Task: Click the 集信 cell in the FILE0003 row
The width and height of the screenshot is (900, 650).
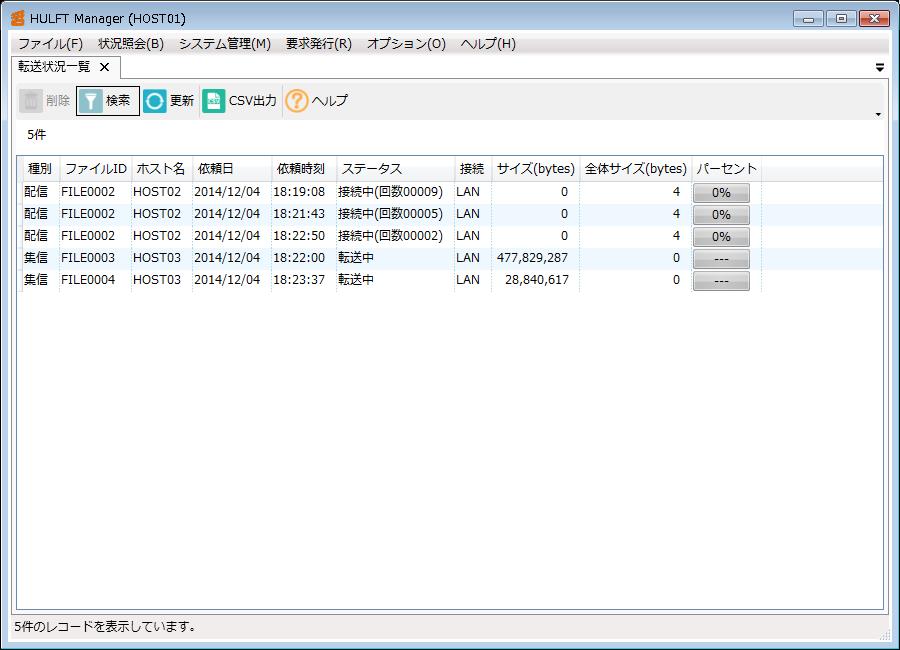Action: click(36, 258)
